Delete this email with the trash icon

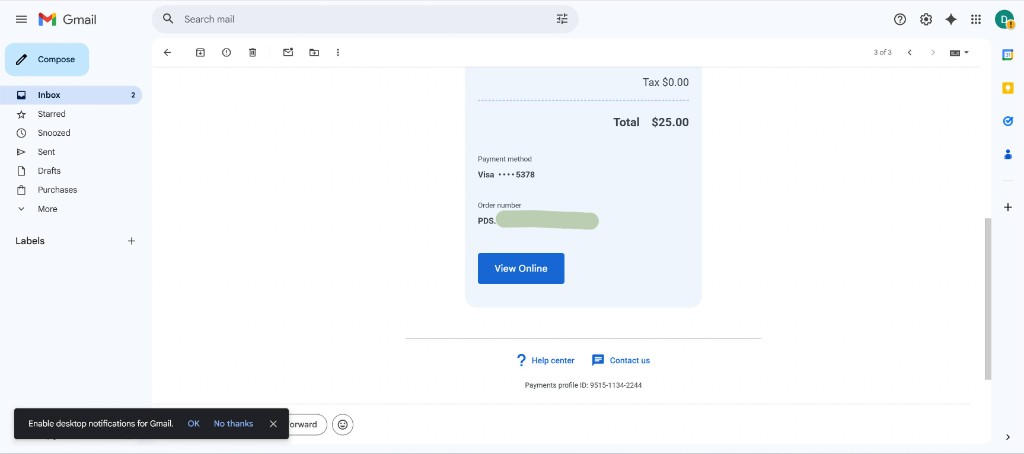(x=252, y=52)
